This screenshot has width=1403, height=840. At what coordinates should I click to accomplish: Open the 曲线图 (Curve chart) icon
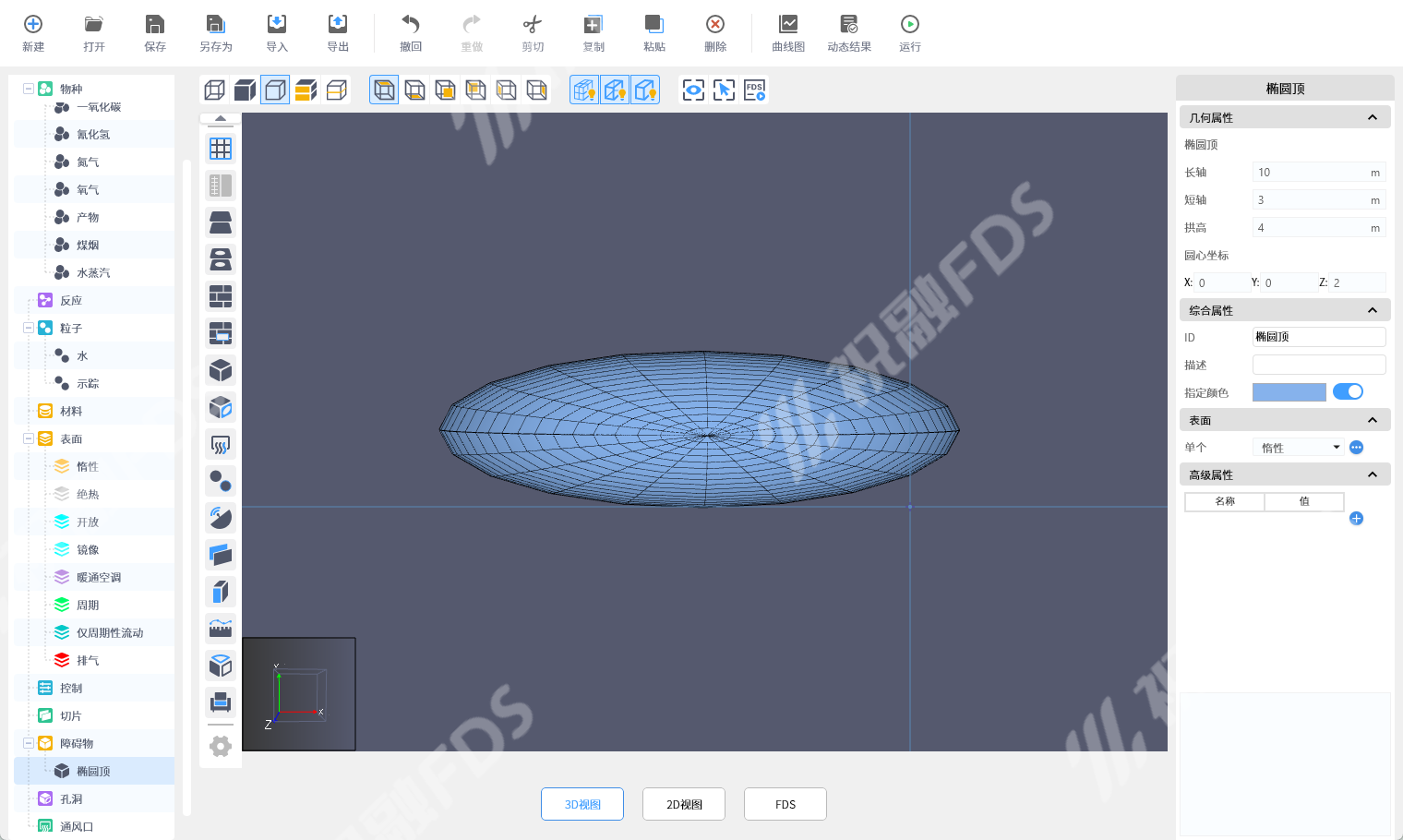[788, 25]
